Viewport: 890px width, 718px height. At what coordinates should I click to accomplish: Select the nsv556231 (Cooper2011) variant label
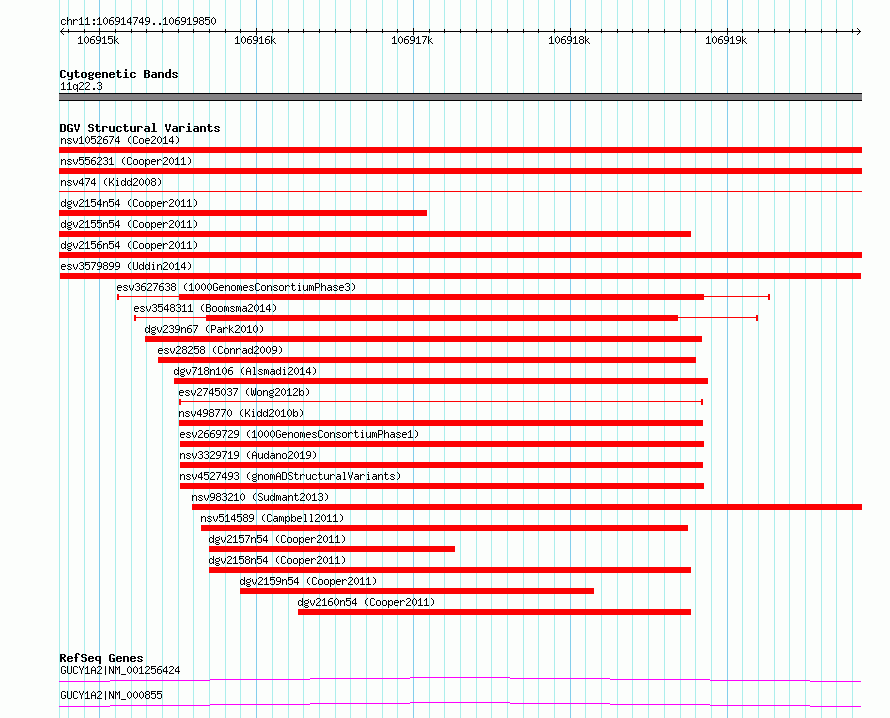126,161
